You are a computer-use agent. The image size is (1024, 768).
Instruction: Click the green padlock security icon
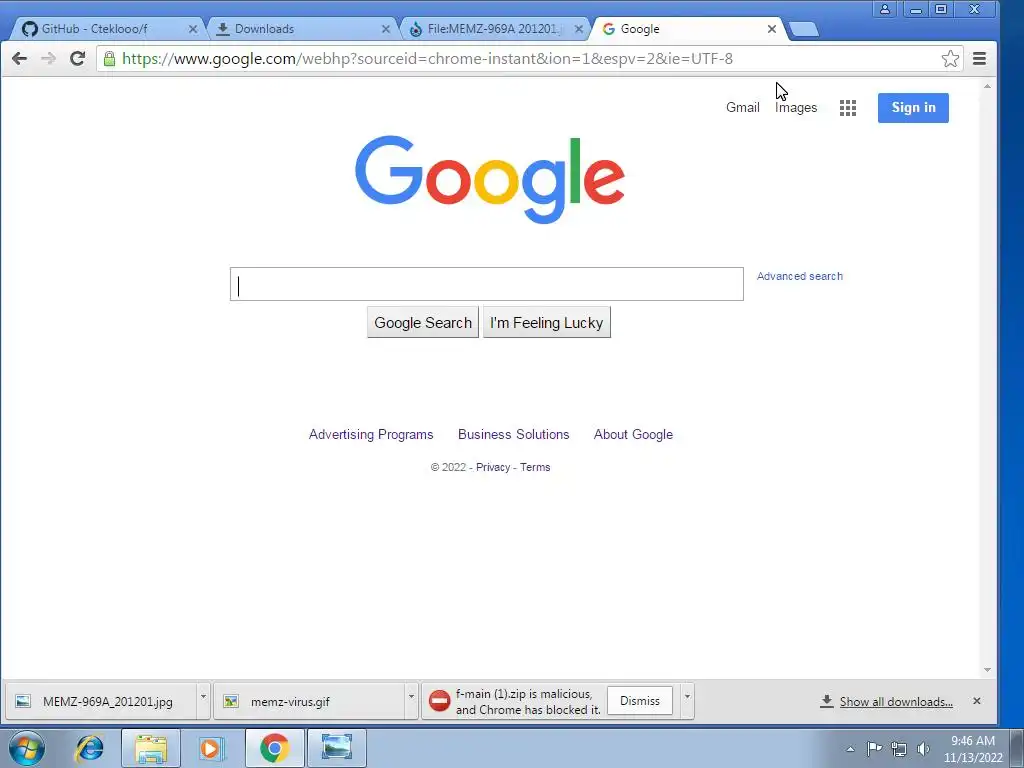point(110,59)
